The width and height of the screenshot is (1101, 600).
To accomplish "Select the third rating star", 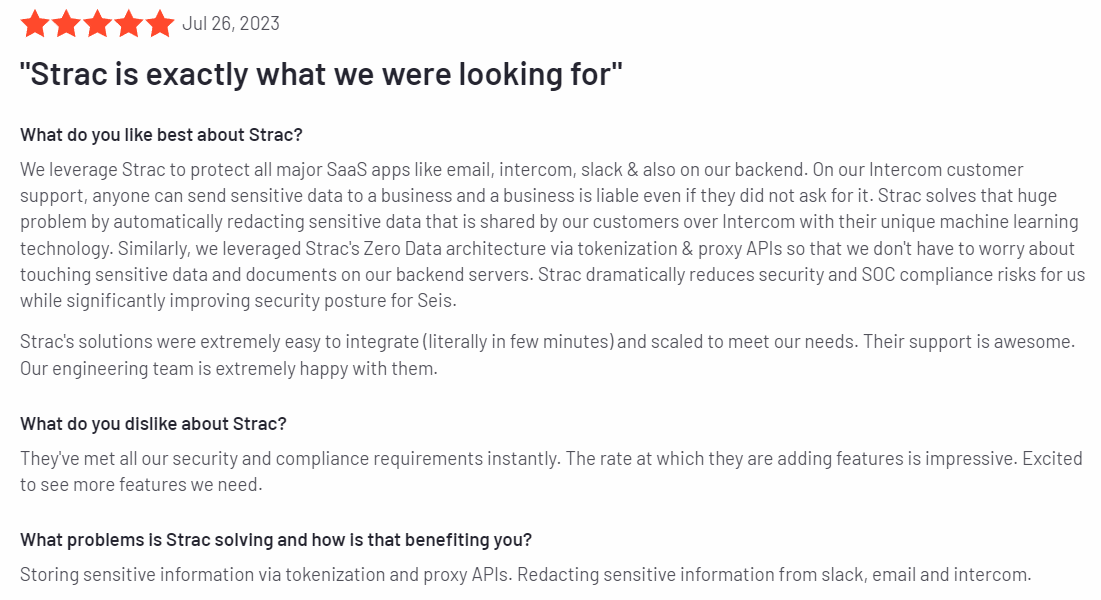I will 97,24.
